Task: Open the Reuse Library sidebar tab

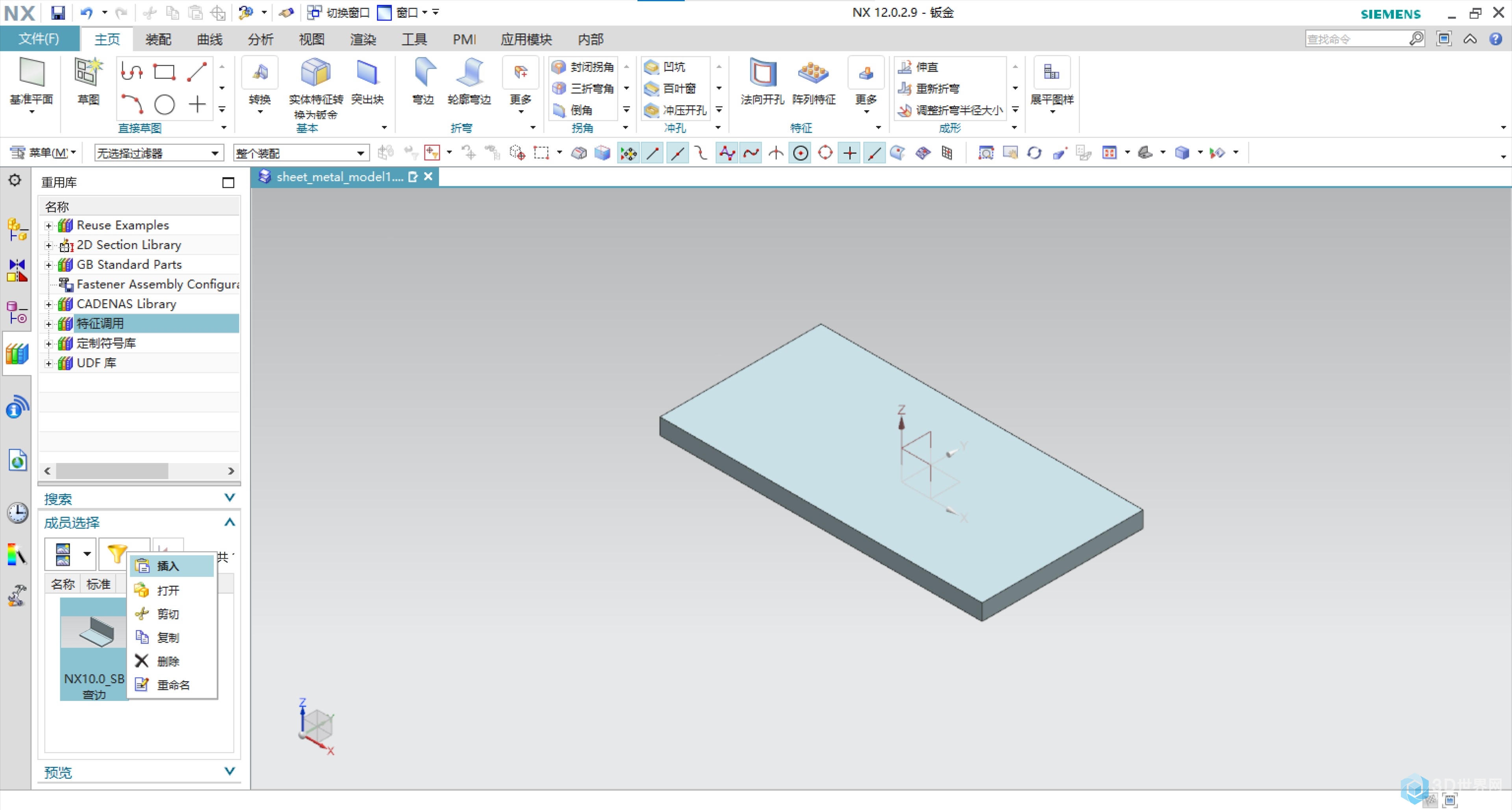Action: coord(17,354)
